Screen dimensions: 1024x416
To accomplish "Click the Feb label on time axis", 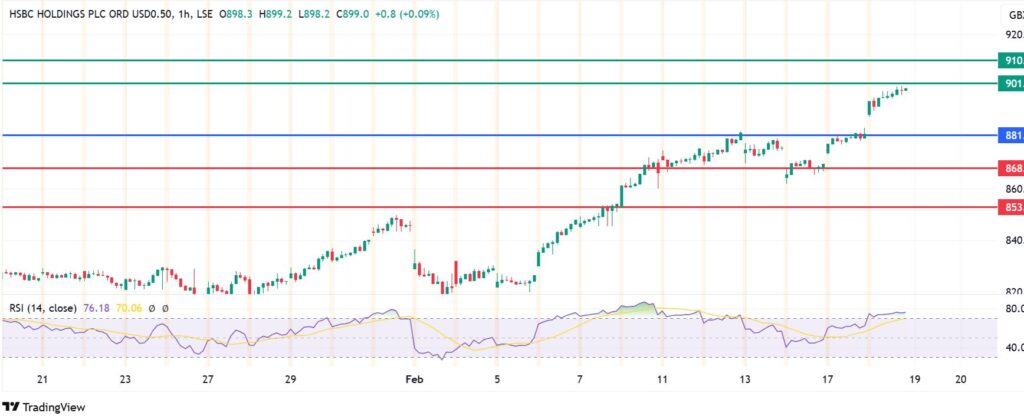I will 411,380.
